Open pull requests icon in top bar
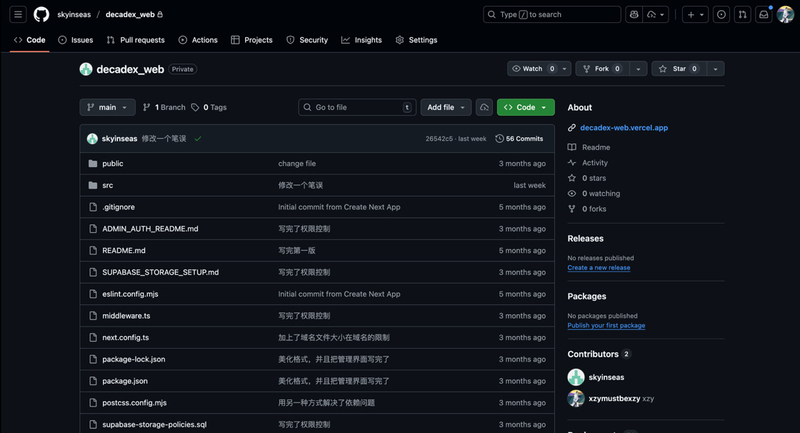This screenshot has width=800, height=433. point(743,15)
